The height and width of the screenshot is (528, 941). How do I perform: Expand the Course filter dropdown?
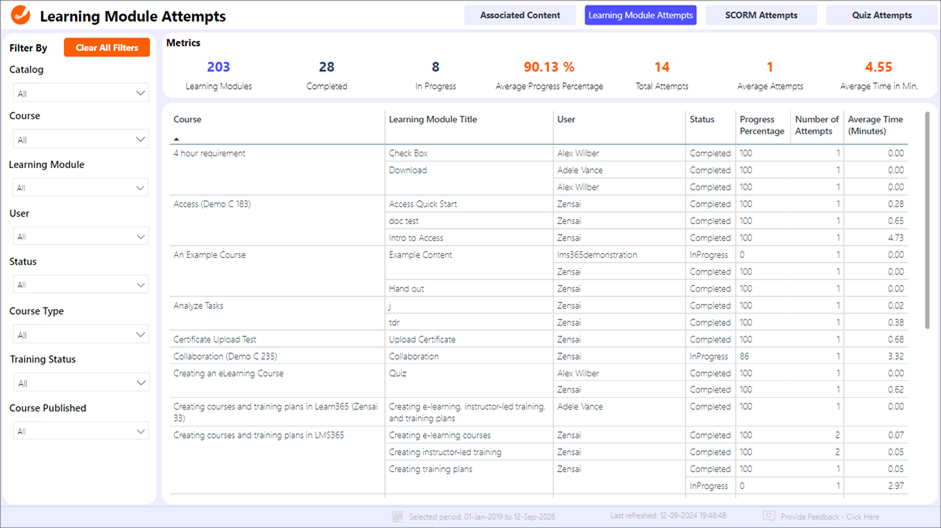[80, 140]
